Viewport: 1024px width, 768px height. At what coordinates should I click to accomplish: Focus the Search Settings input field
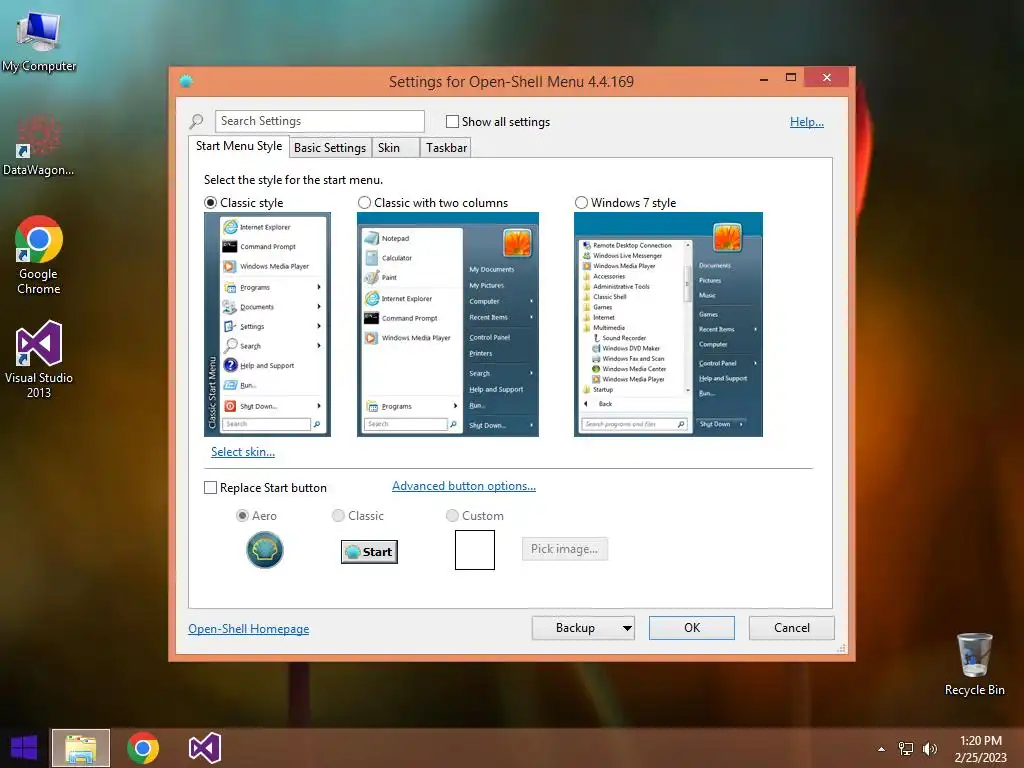point(319,121)
